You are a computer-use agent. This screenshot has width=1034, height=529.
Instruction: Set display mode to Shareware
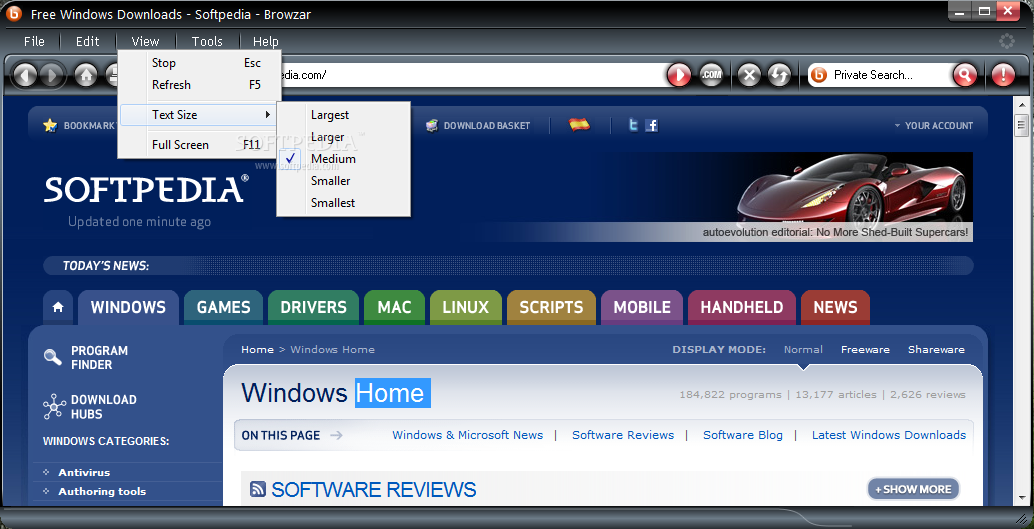936,350
